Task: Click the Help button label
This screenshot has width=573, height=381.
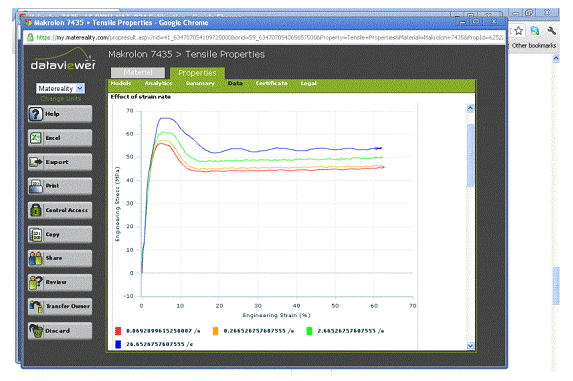Action: [x=52, y=114]
